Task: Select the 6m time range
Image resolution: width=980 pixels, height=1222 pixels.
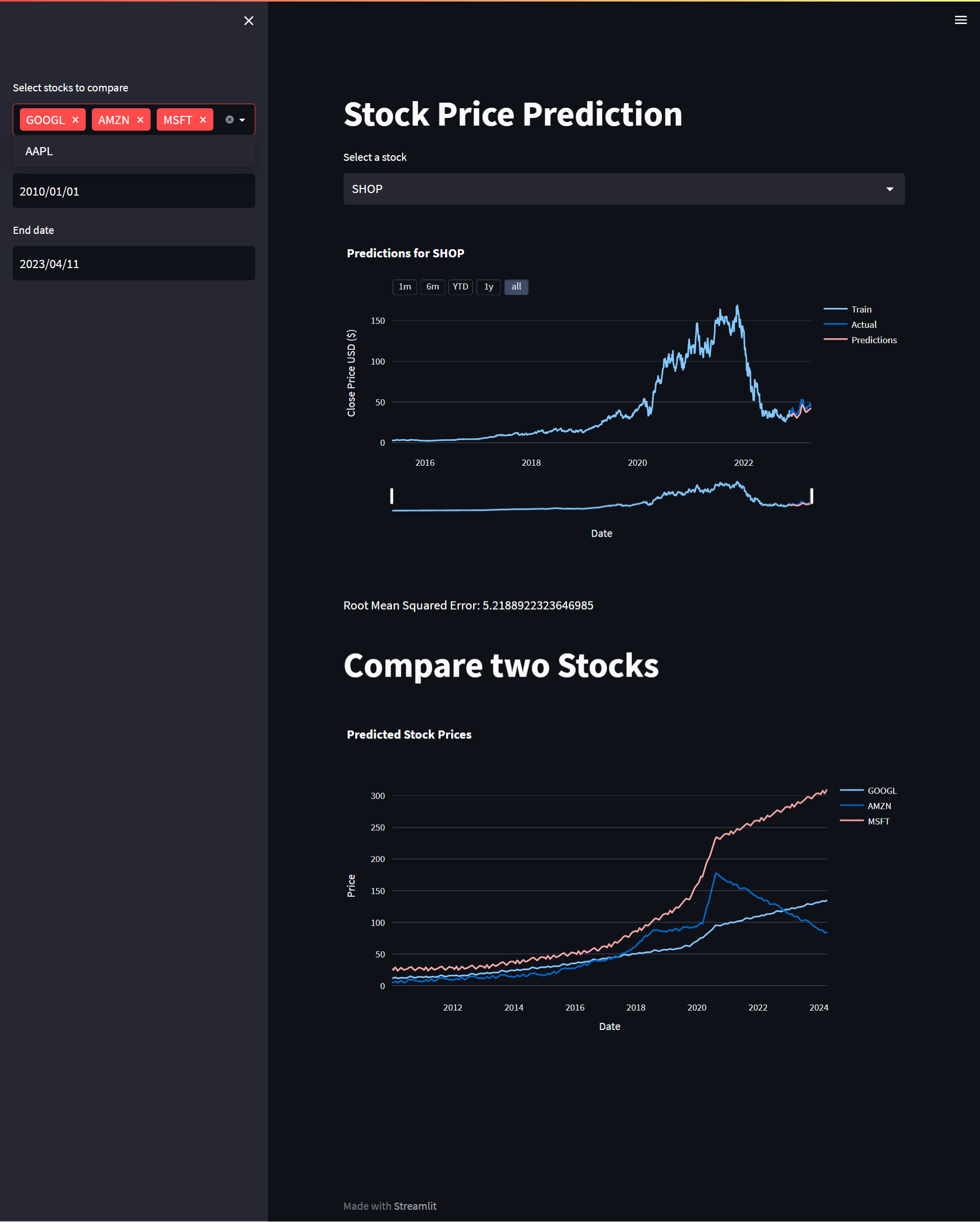Action: 432,287
